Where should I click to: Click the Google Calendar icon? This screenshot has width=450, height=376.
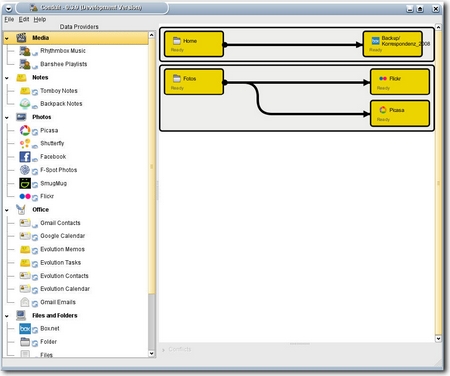point(25,236)
